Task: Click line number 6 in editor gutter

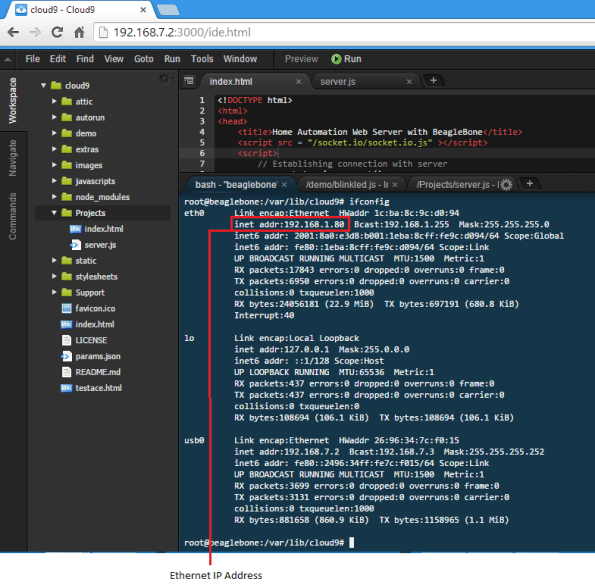Action: [202, 153]
